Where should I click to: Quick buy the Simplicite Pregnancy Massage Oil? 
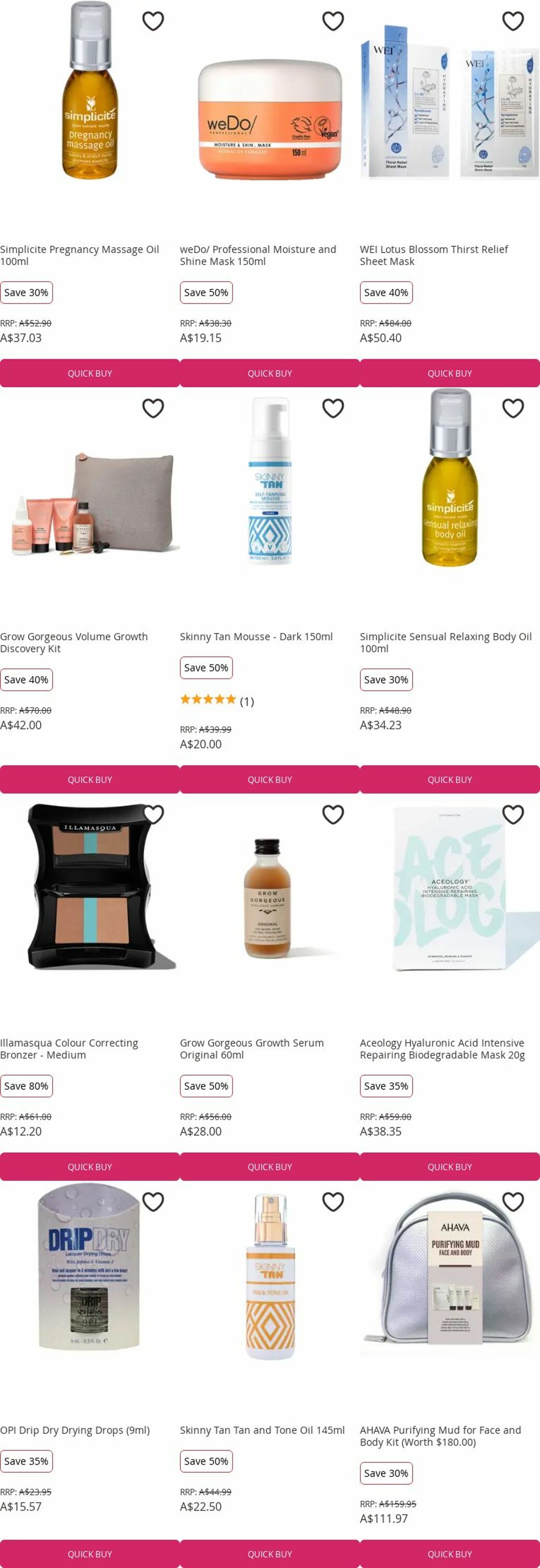[90, 373]
